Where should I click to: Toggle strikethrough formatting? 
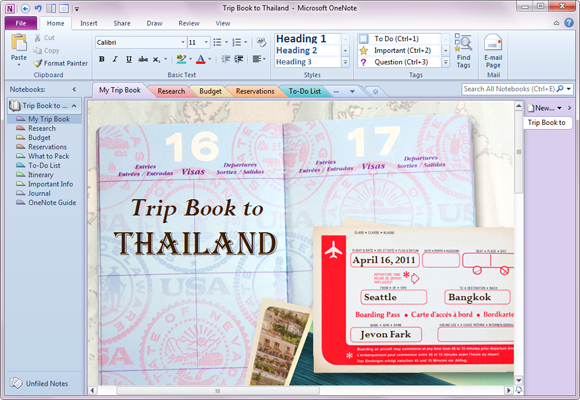(x=143, y=59)
